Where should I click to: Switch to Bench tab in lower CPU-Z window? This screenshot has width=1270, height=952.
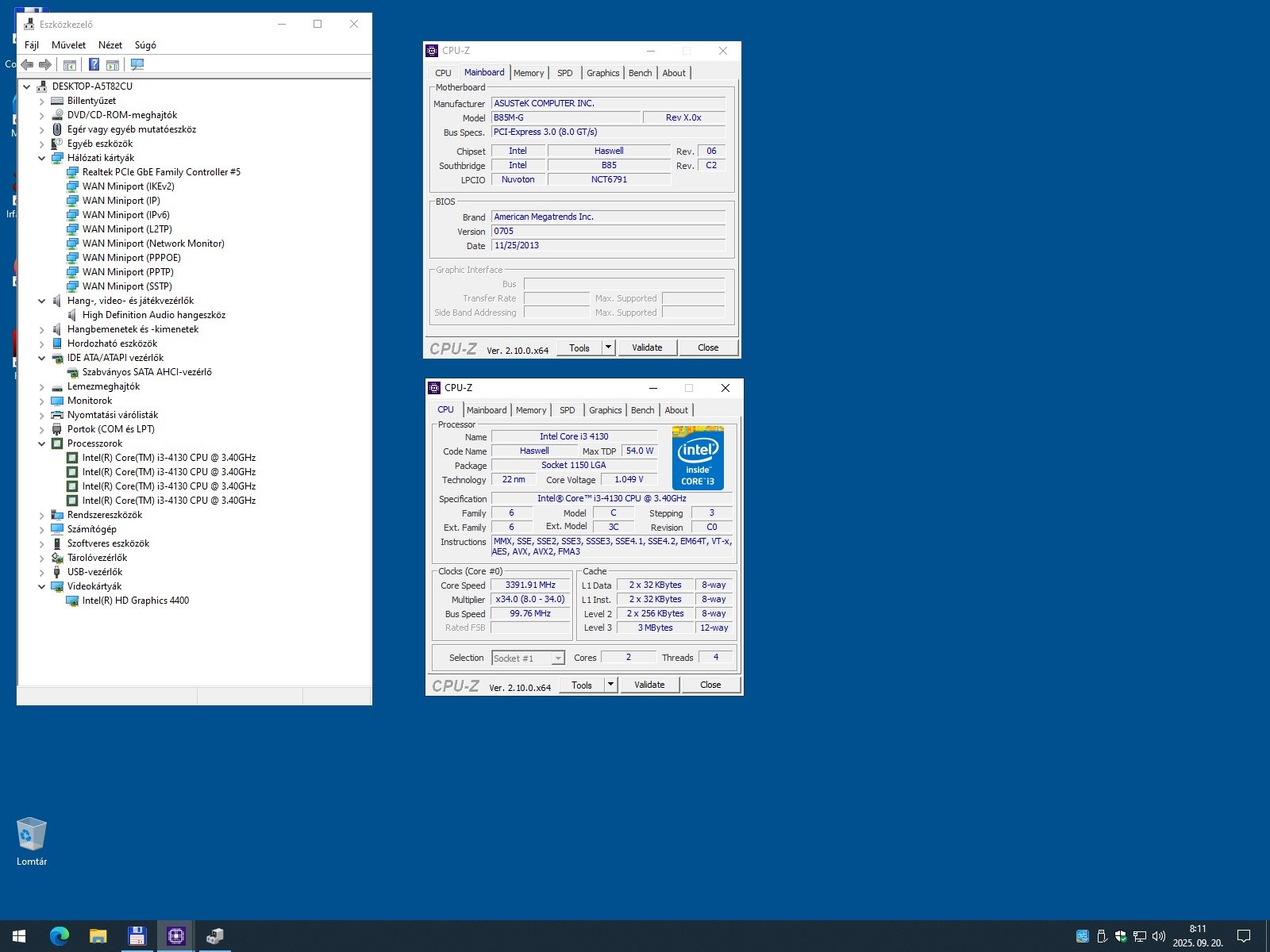click(642, 410)
